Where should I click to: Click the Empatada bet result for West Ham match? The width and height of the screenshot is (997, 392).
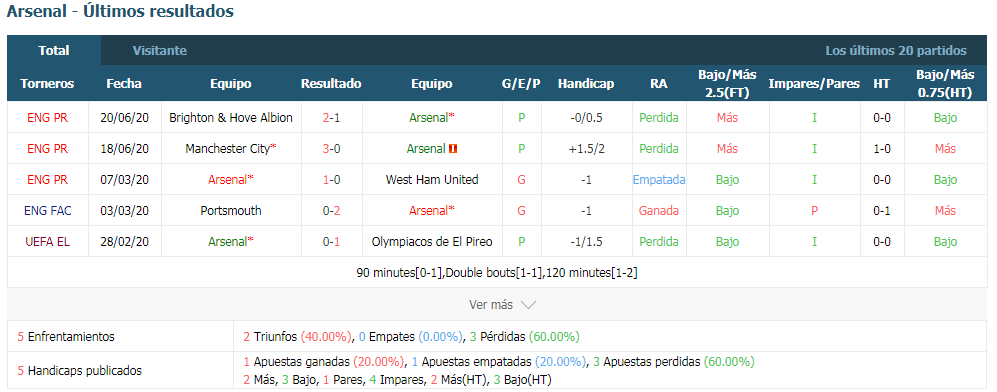(659, 180)
